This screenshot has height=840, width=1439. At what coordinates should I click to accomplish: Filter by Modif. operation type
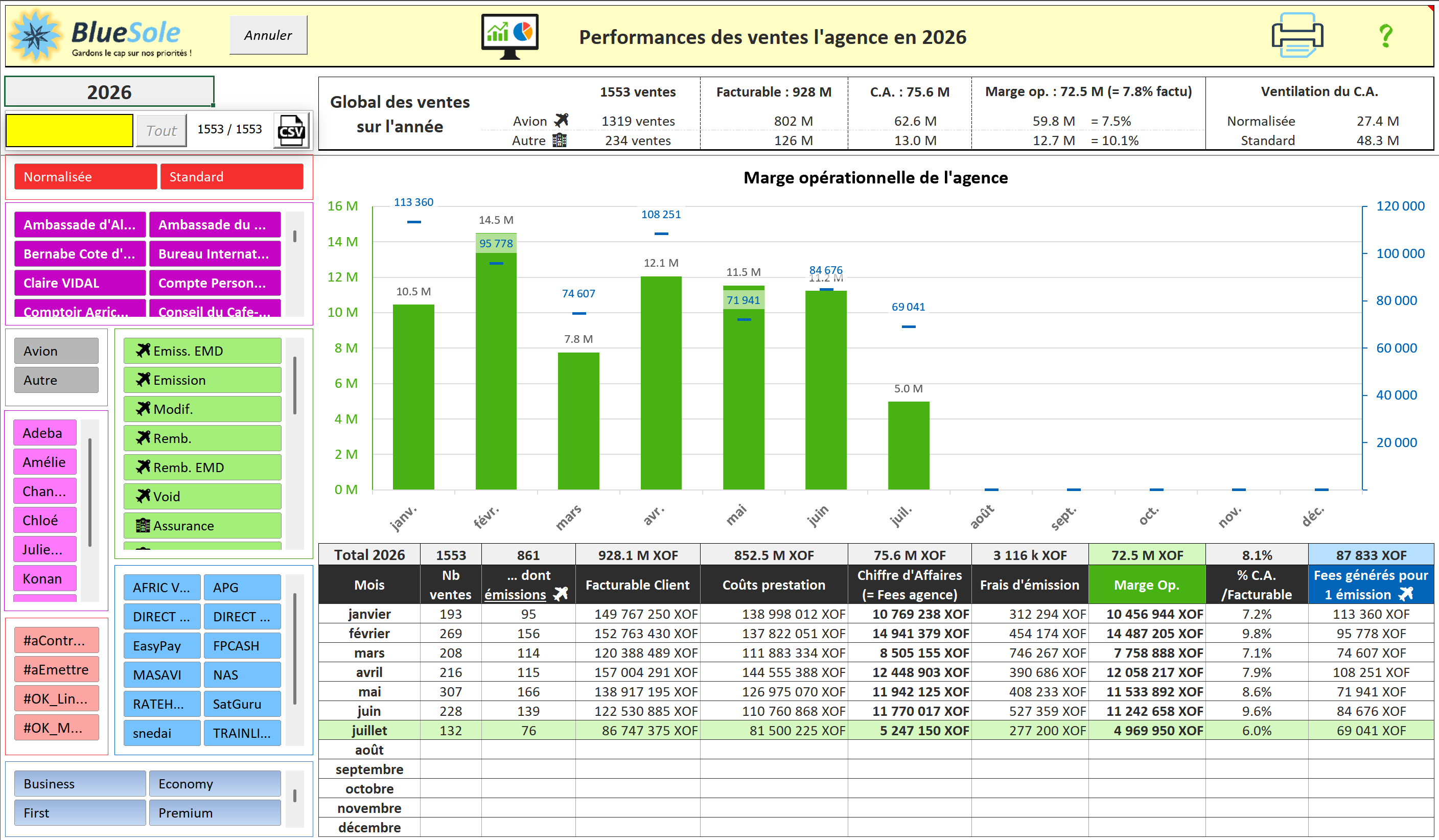(x=203, y=409)
